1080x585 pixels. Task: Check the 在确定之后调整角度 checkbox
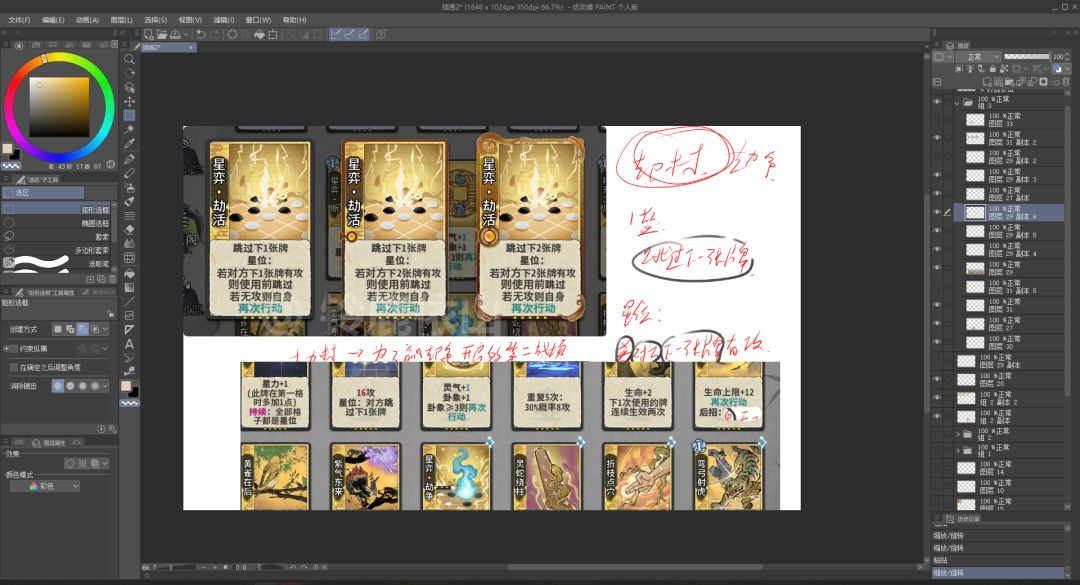point(14,367)
